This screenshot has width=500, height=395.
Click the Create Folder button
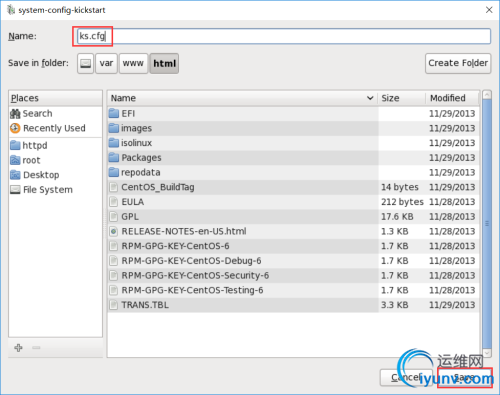click(458, 63)
